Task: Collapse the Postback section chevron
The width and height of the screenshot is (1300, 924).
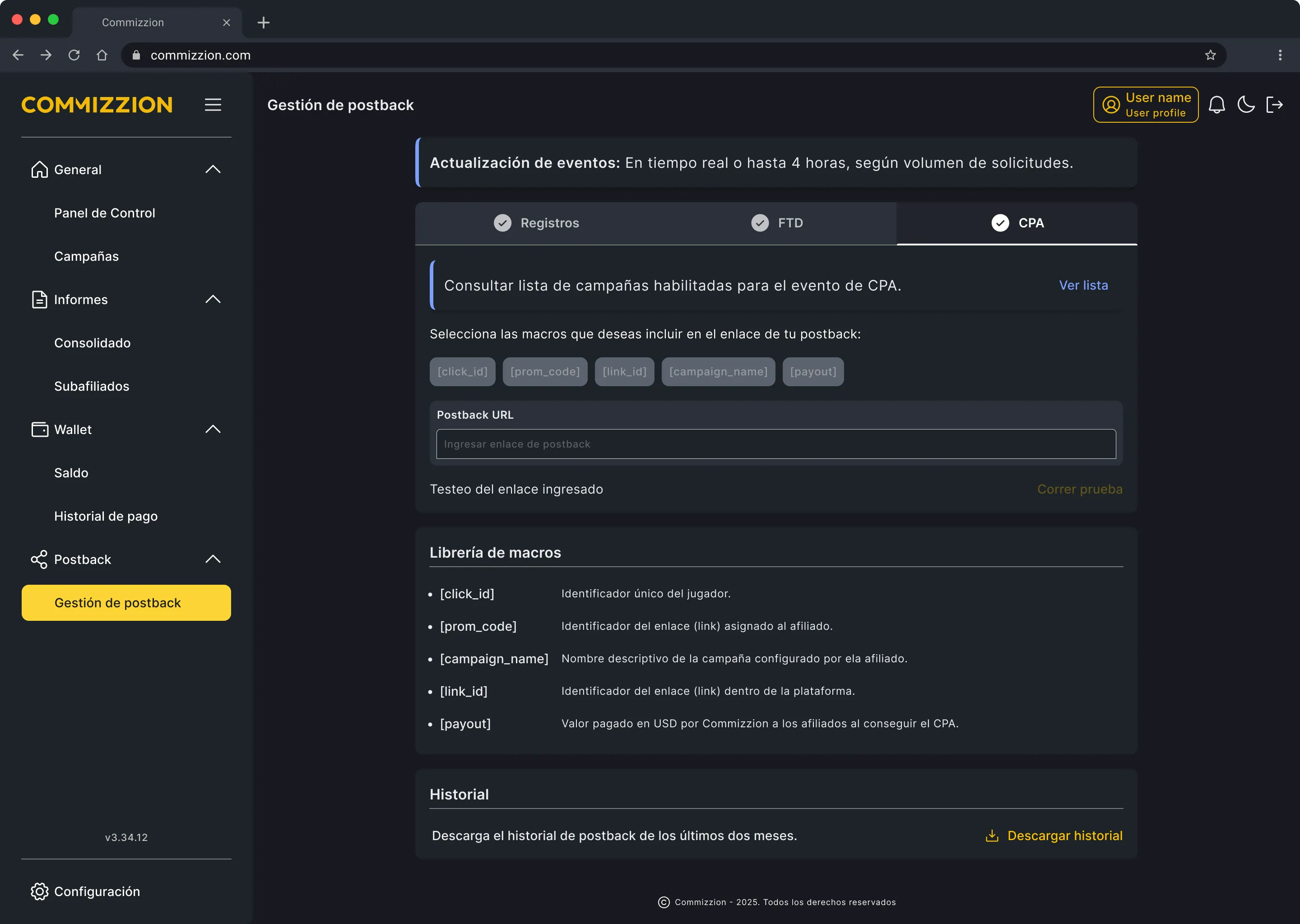Action: (x=213, y=559)
